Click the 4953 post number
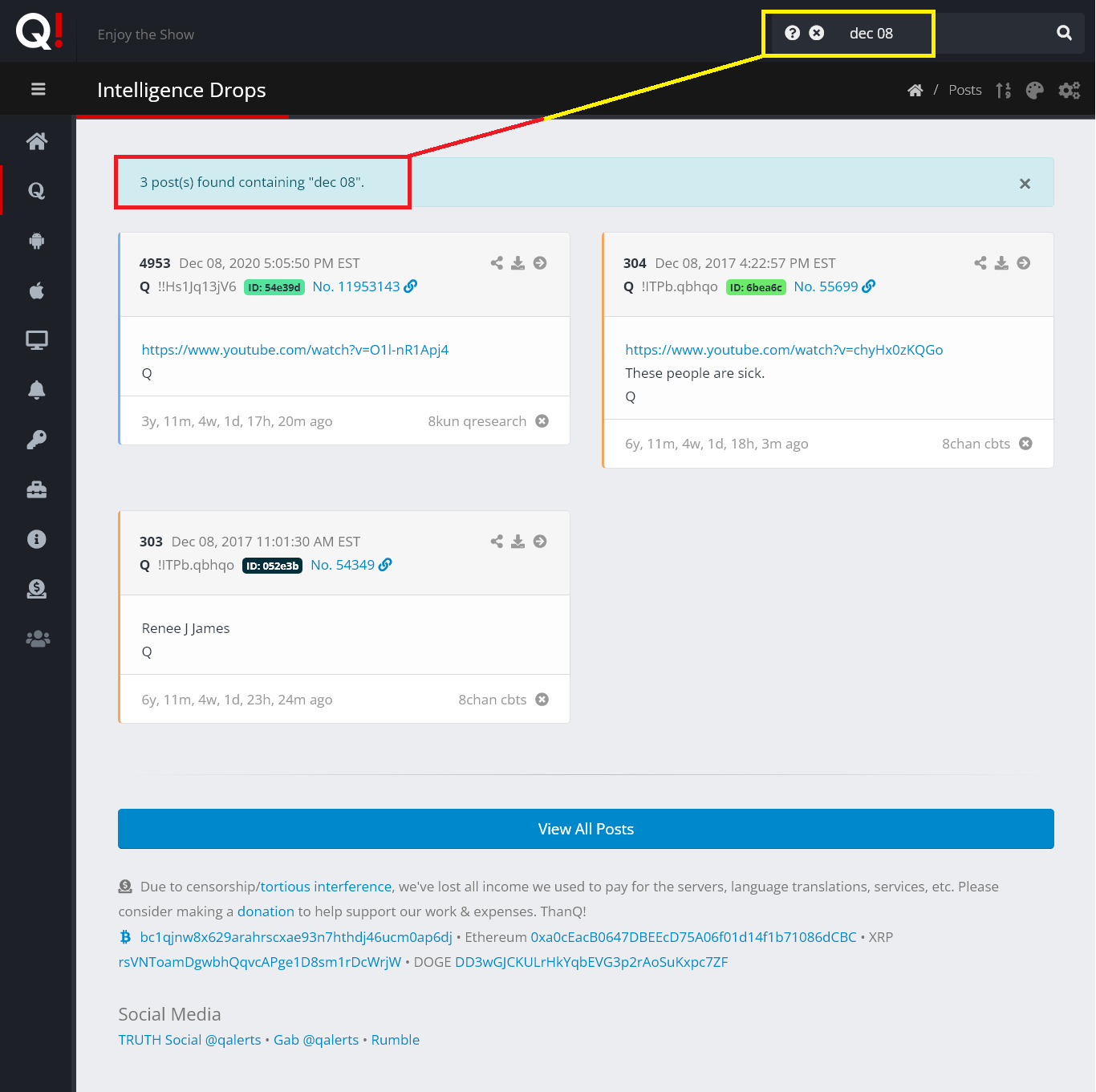This screenshot has height=1092, width=1096. click(155, 263)
